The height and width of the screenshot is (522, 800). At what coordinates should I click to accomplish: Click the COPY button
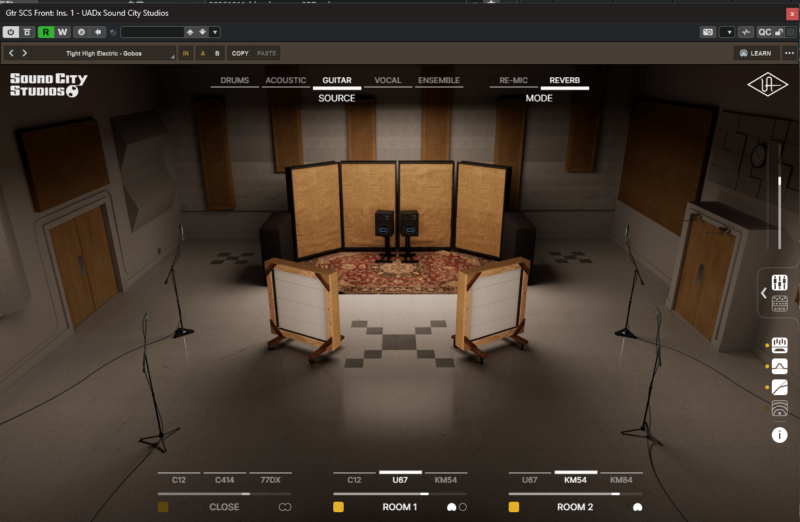pyautogui.click(x=240, y=53)
